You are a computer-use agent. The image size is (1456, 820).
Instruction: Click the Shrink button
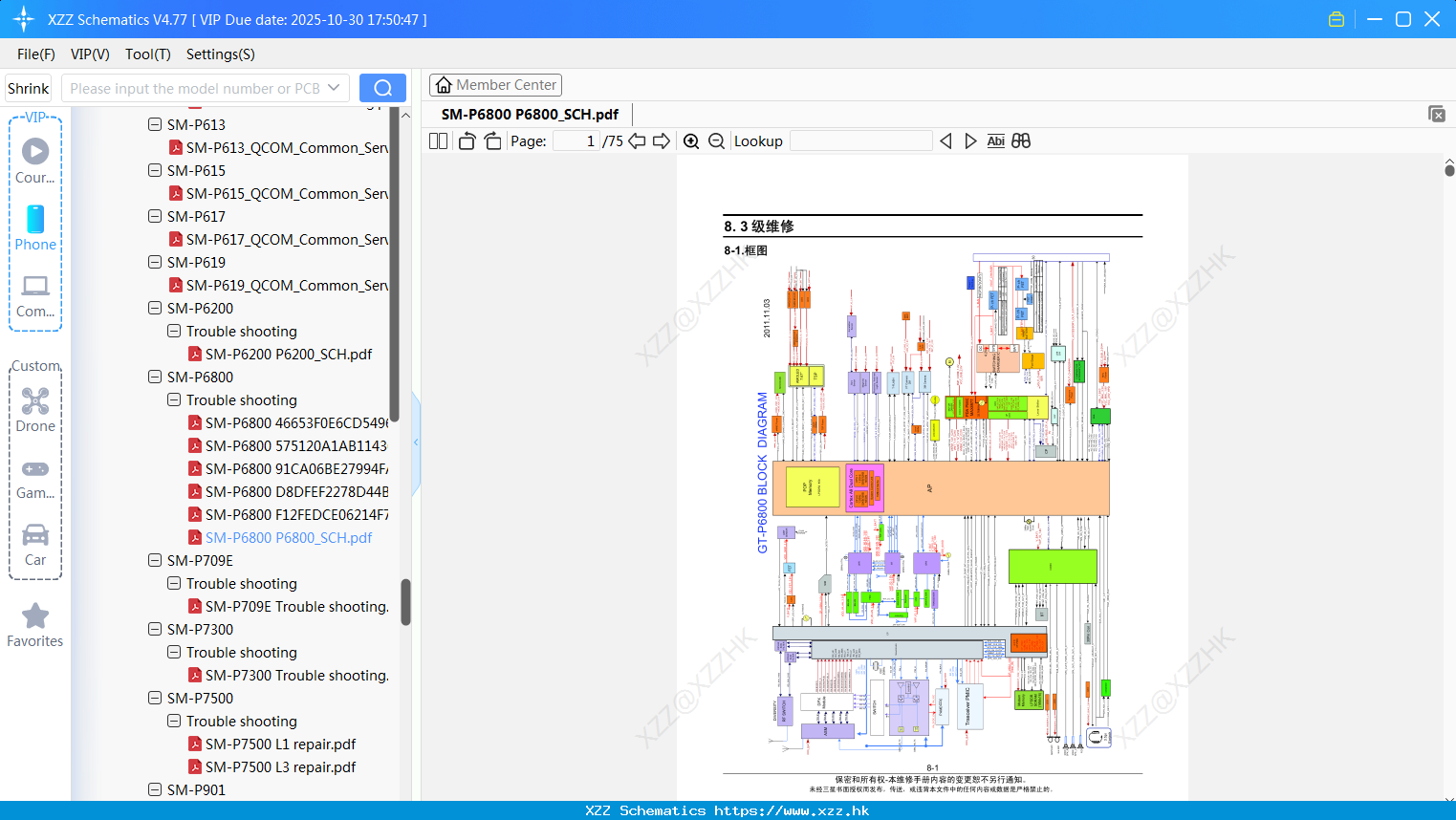(x=29, y=88)
